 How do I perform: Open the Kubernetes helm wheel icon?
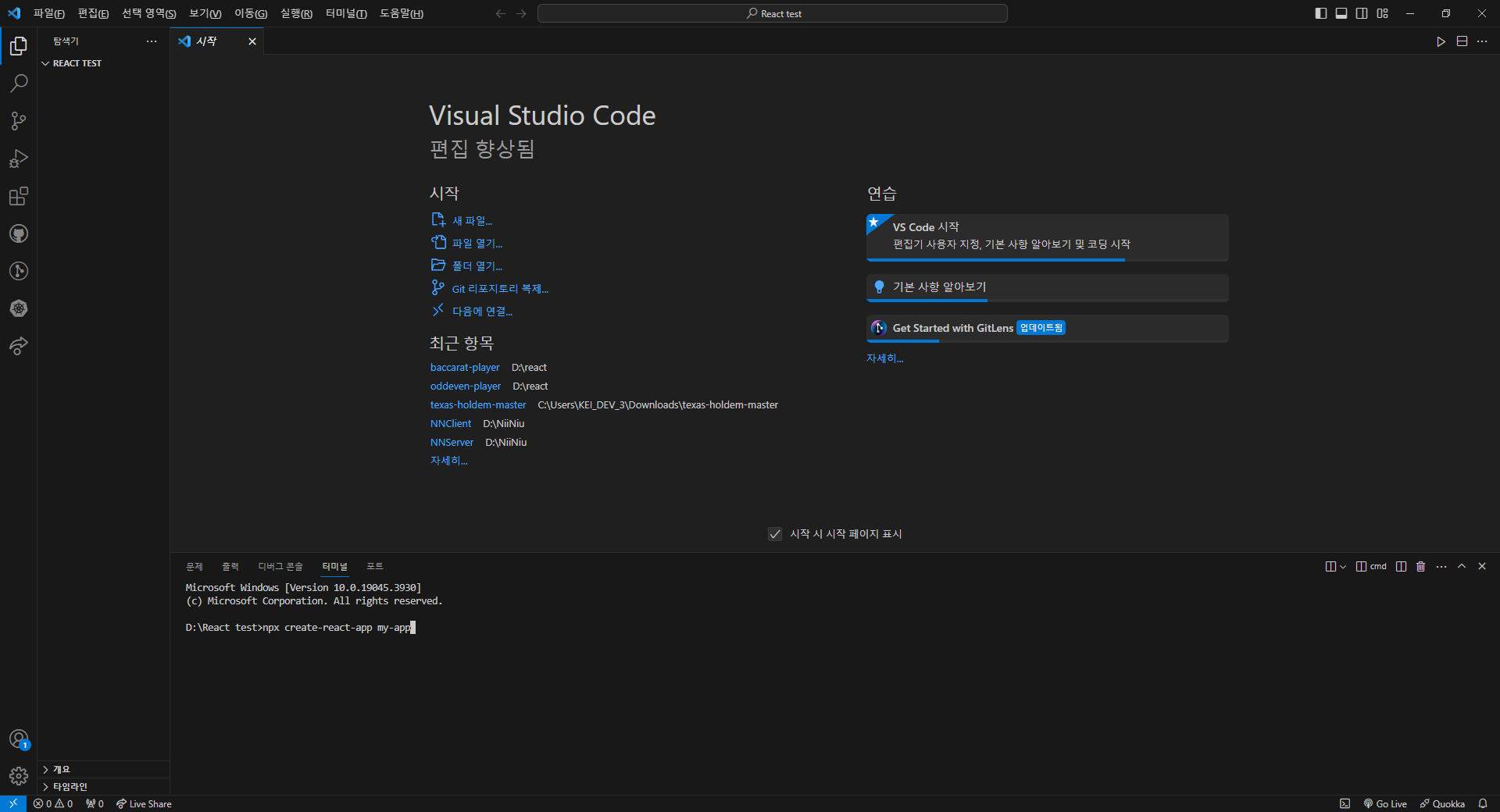point(19,308)
